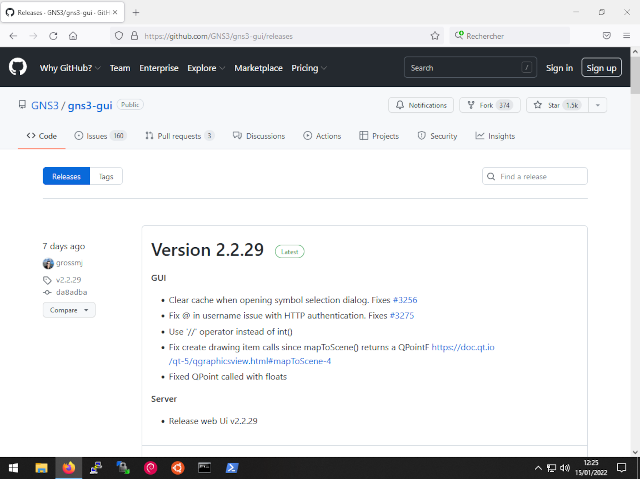The image size is (640, 479).
Task: Focus the Rechercher browser search box
Action: click(509, 36)
